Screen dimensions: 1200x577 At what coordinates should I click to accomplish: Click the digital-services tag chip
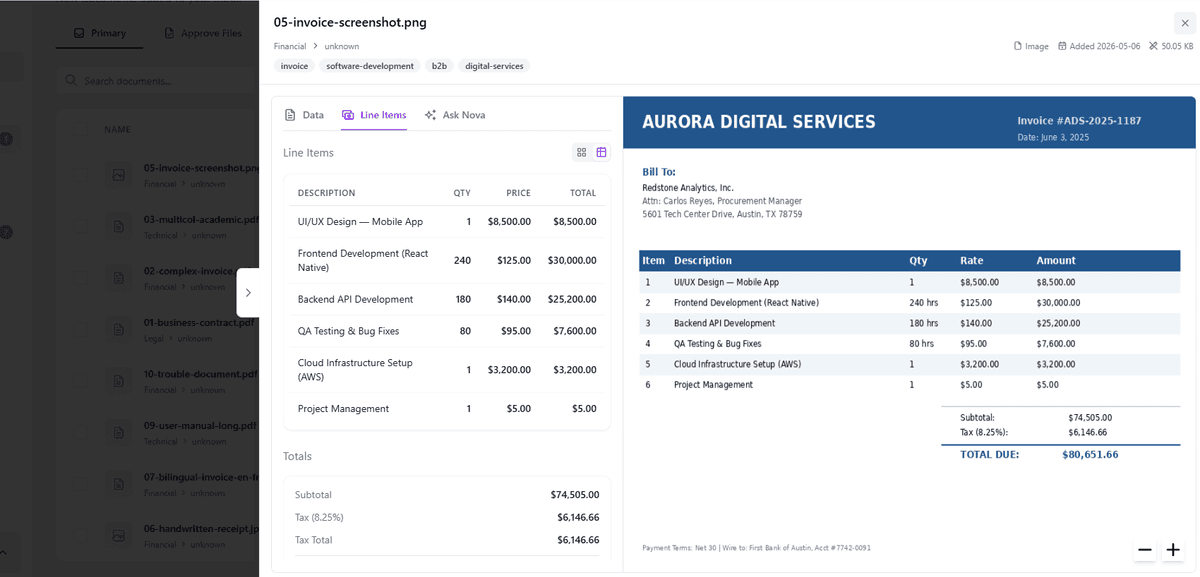pyautogui.click(x=494, y=66)
